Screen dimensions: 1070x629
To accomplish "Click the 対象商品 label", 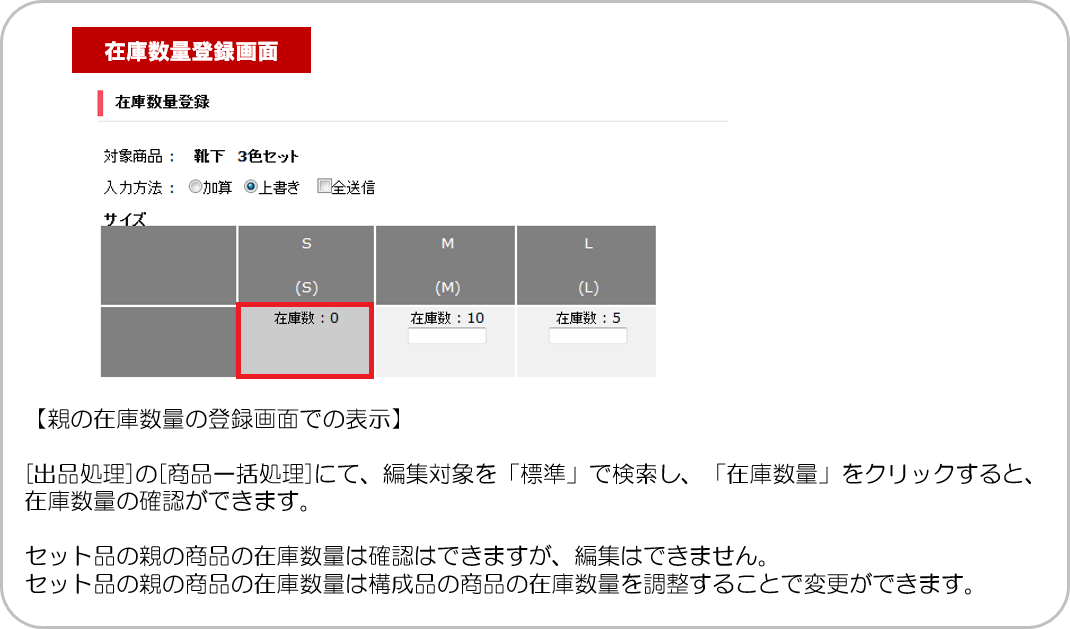I will pos(139,156).
